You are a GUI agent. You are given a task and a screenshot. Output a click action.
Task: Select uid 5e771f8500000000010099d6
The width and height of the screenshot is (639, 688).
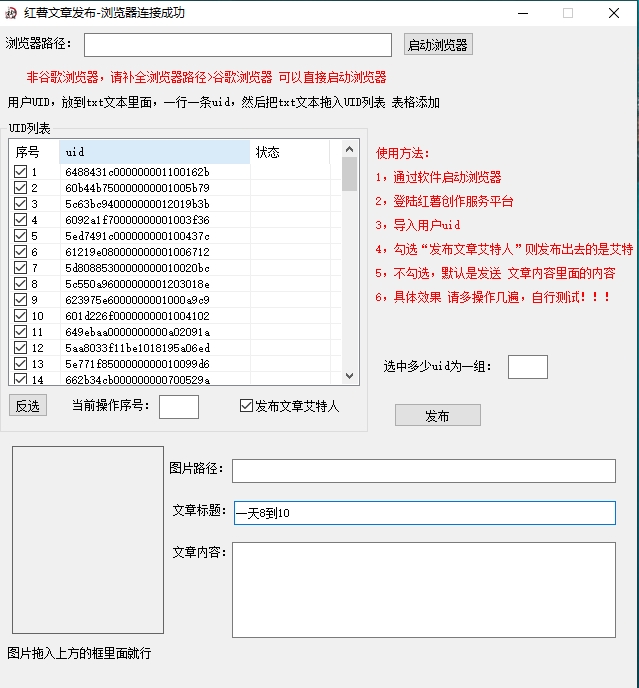tap(137, 364)
